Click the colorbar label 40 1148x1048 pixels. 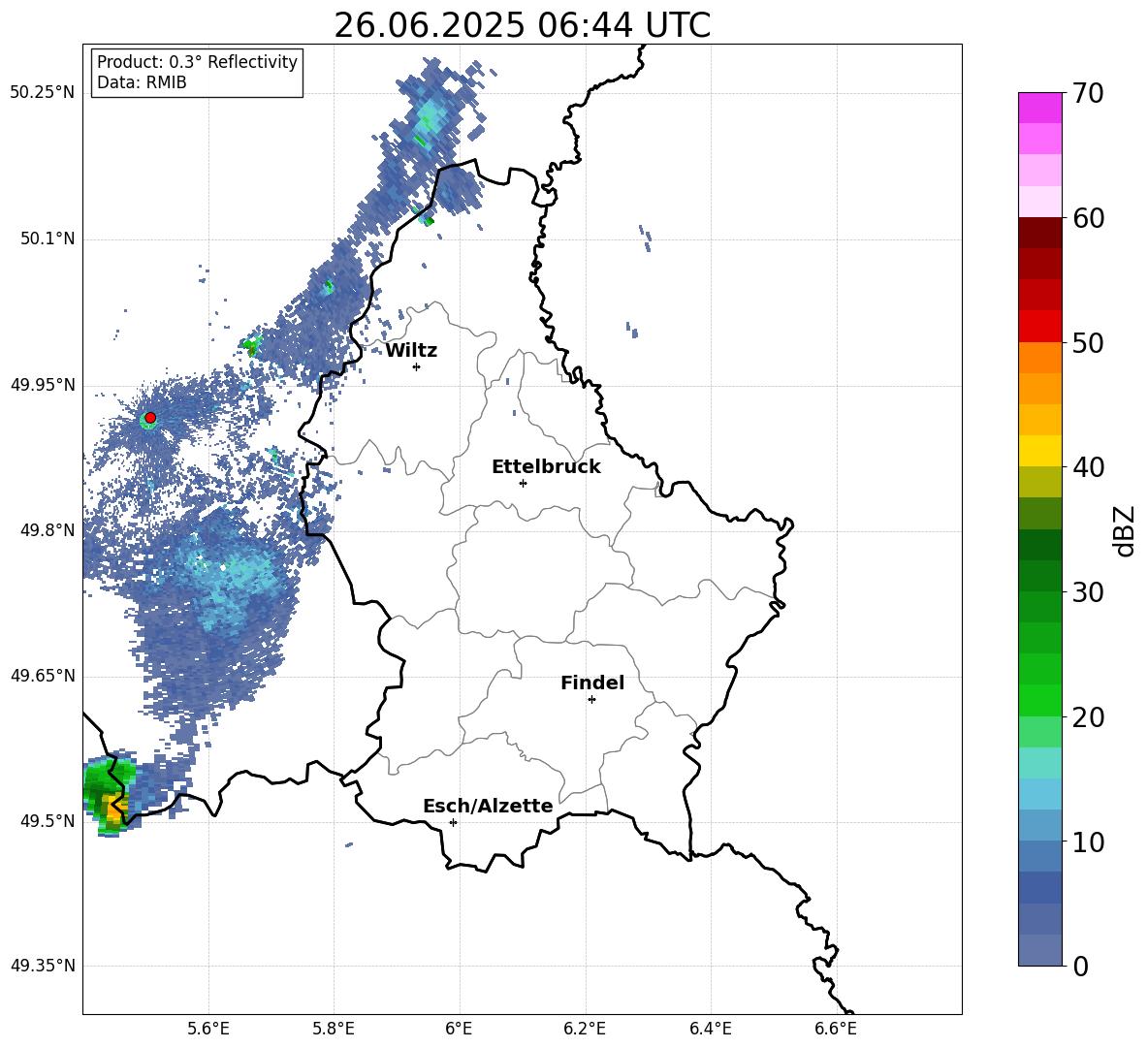coord(1088,467)
